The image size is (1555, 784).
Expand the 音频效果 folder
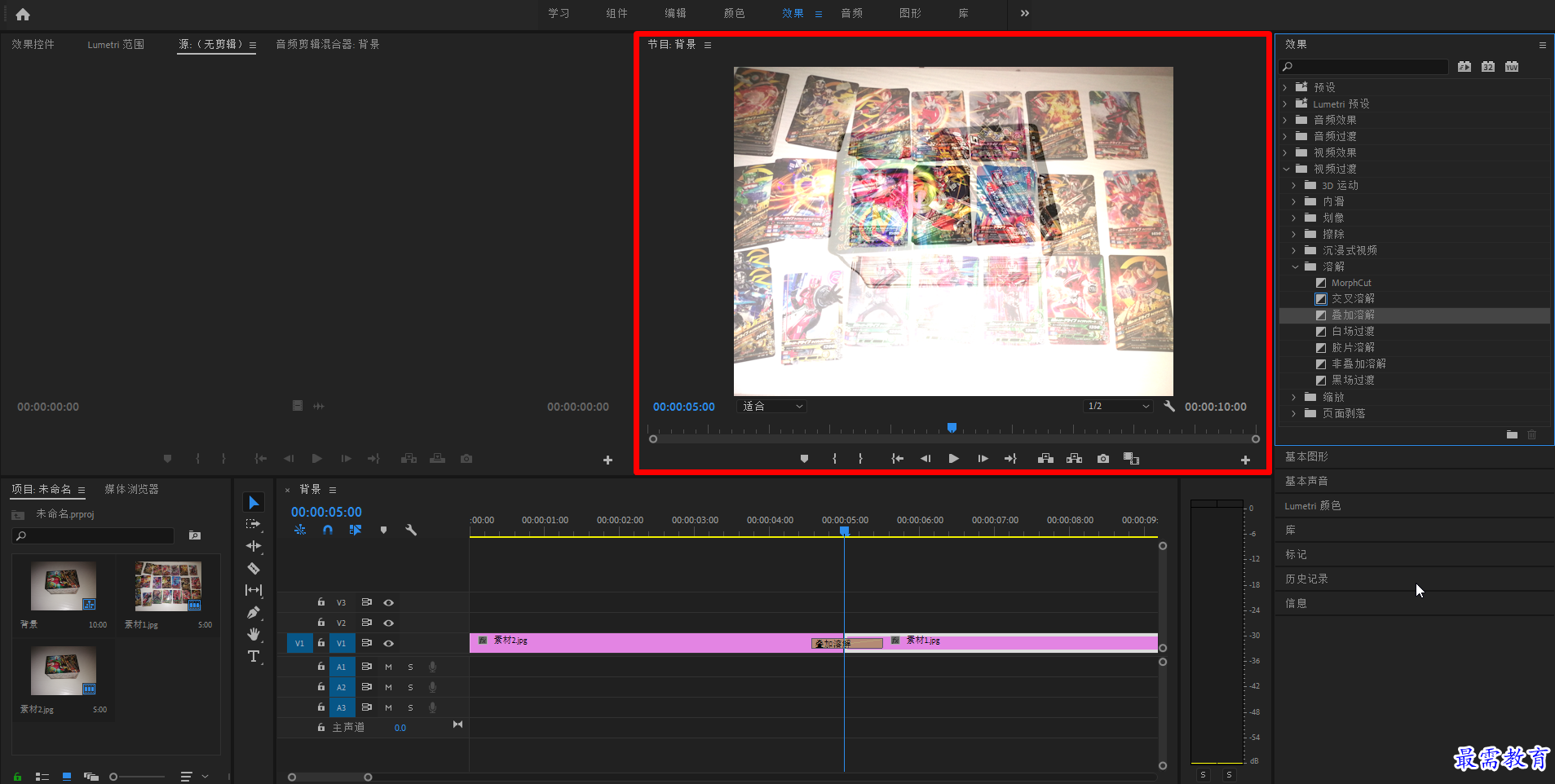[x=1286, y=120]
